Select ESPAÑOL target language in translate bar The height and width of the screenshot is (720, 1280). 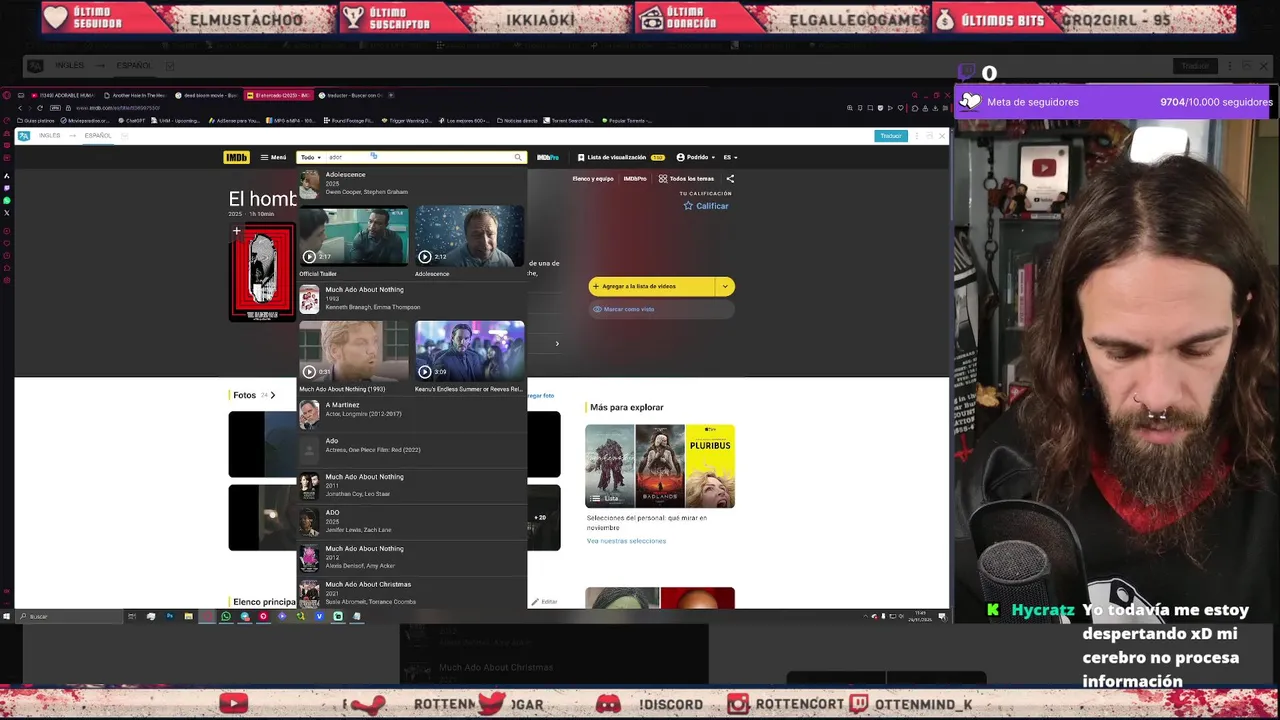(x=98, y=135)
